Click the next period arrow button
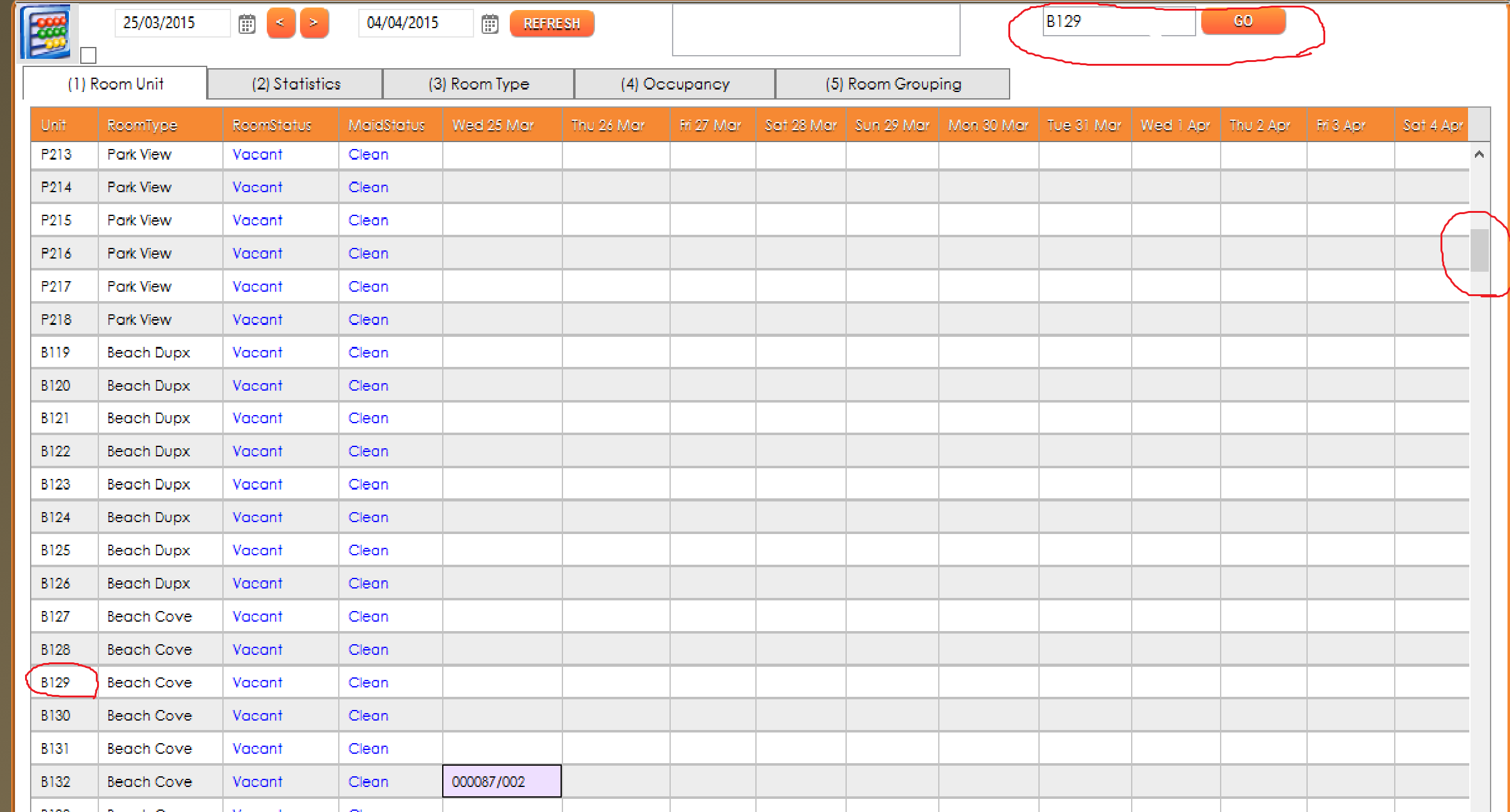Viewport: 1510px width, 812px height. click(314, 23)
